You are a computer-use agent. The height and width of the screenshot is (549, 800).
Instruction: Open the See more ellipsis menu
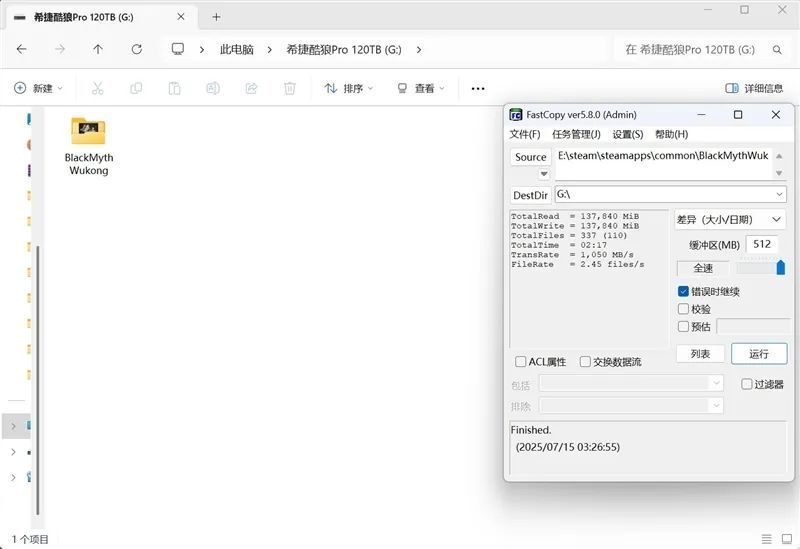(478, 88)
